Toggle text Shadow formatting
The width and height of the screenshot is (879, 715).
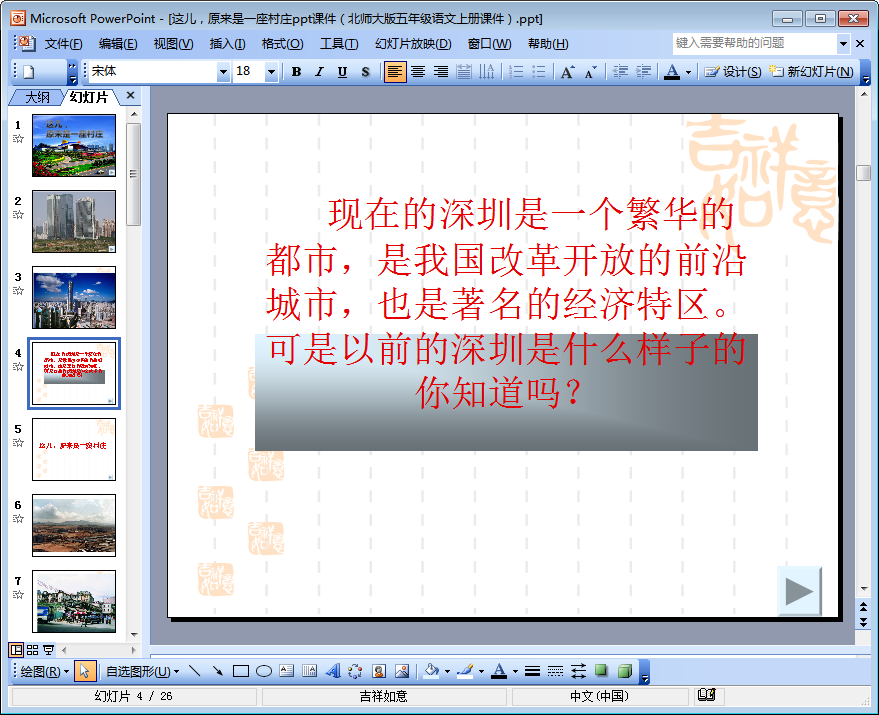pyautogui.click(x=366, y=72)
